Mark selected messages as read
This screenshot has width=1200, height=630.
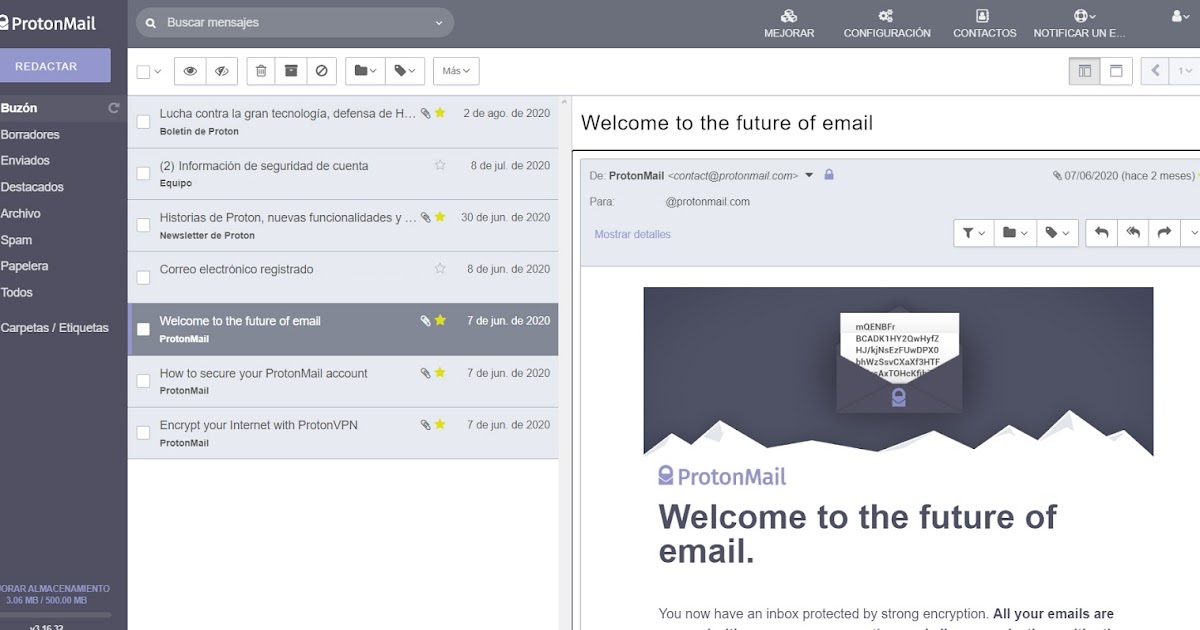190,71
